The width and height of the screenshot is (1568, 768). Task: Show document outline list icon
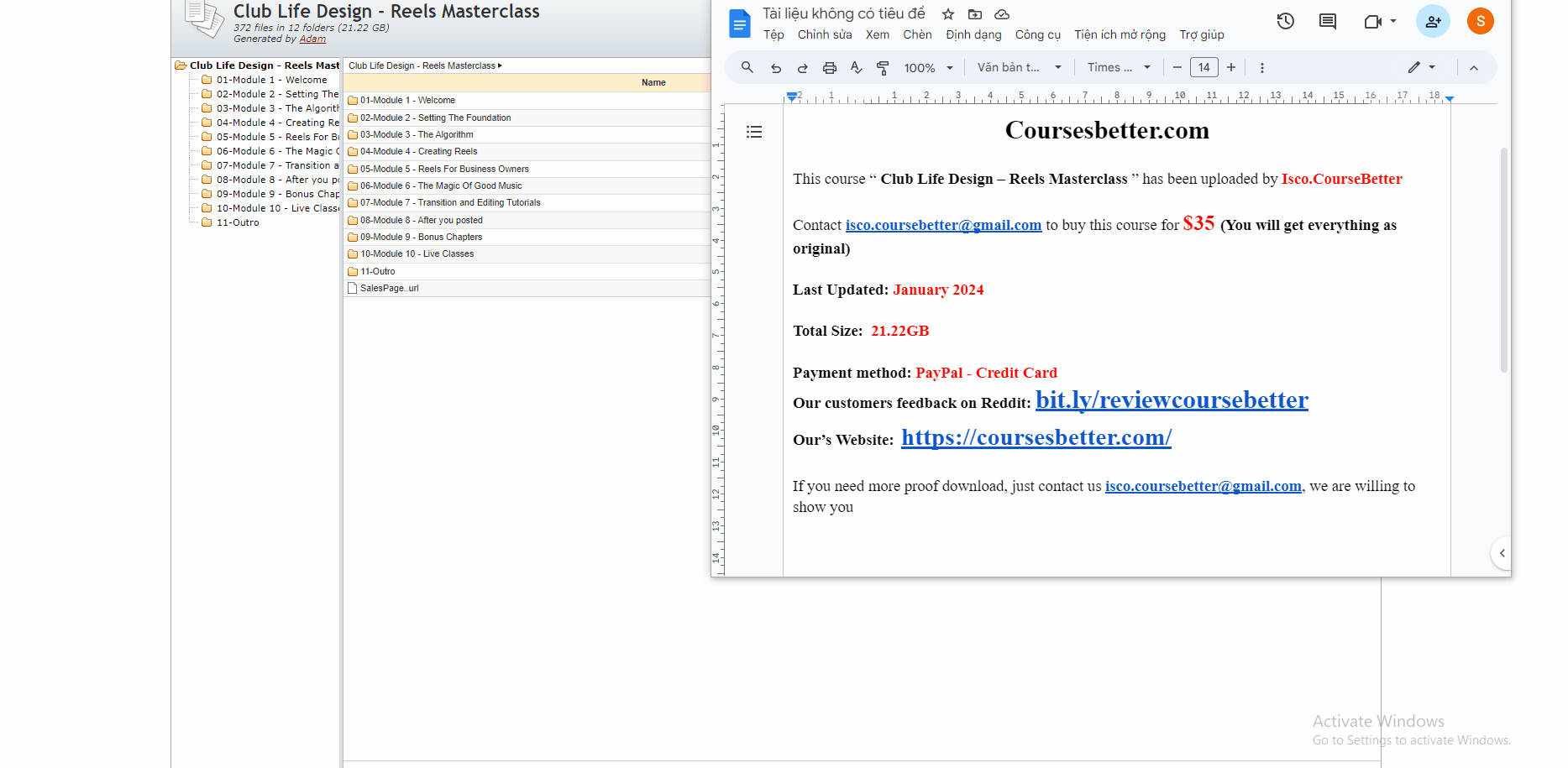[x=754, y=132]
